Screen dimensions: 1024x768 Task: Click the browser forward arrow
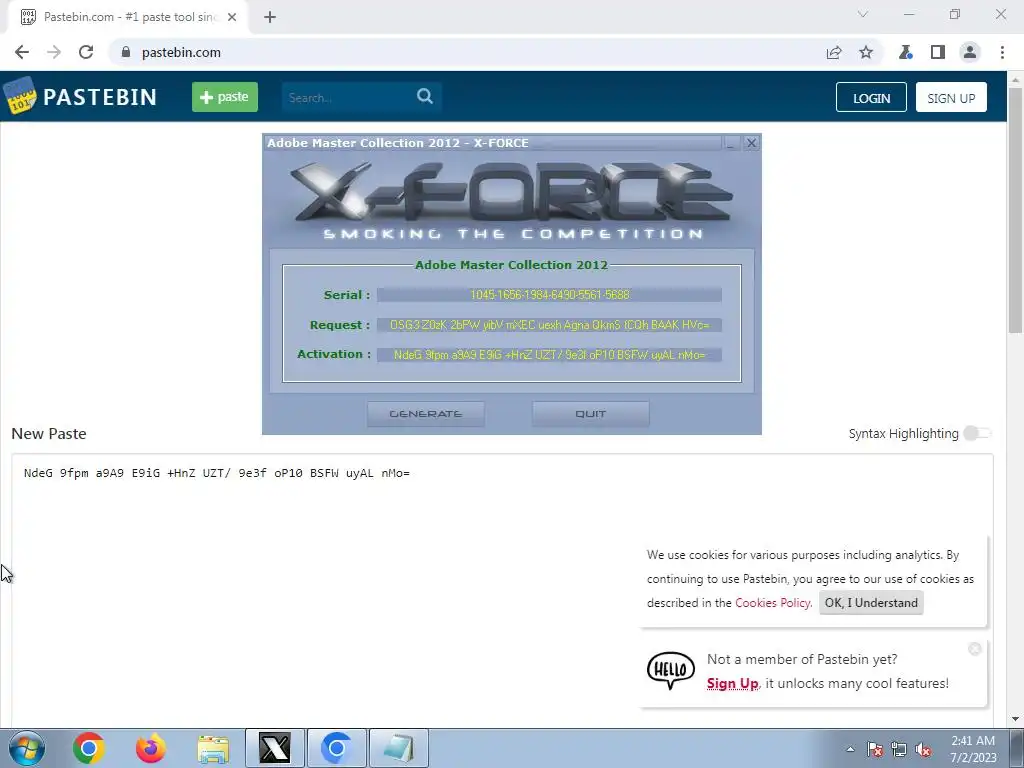54,52
